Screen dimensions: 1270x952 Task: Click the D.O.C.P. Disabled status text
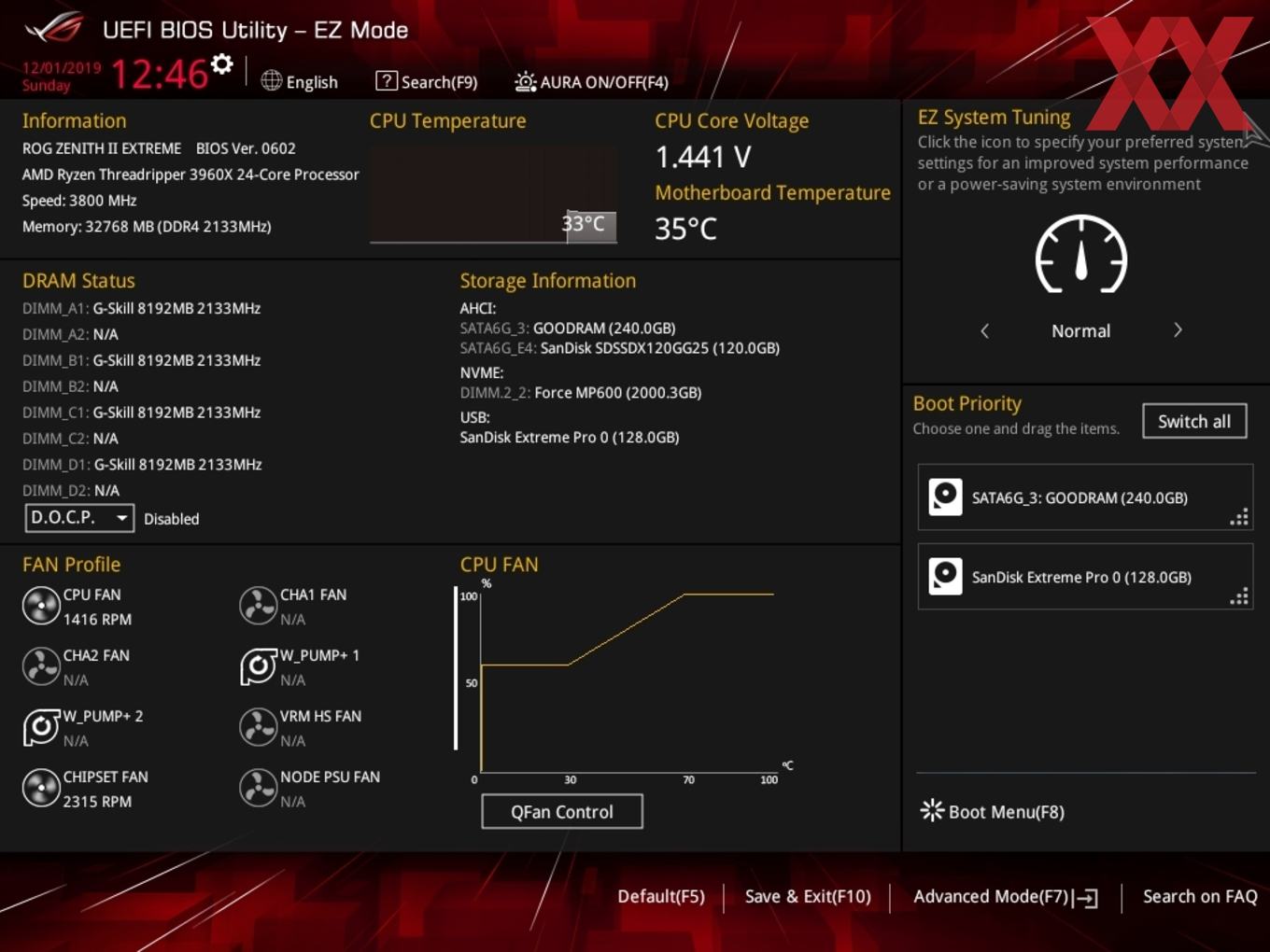point(172,519)
